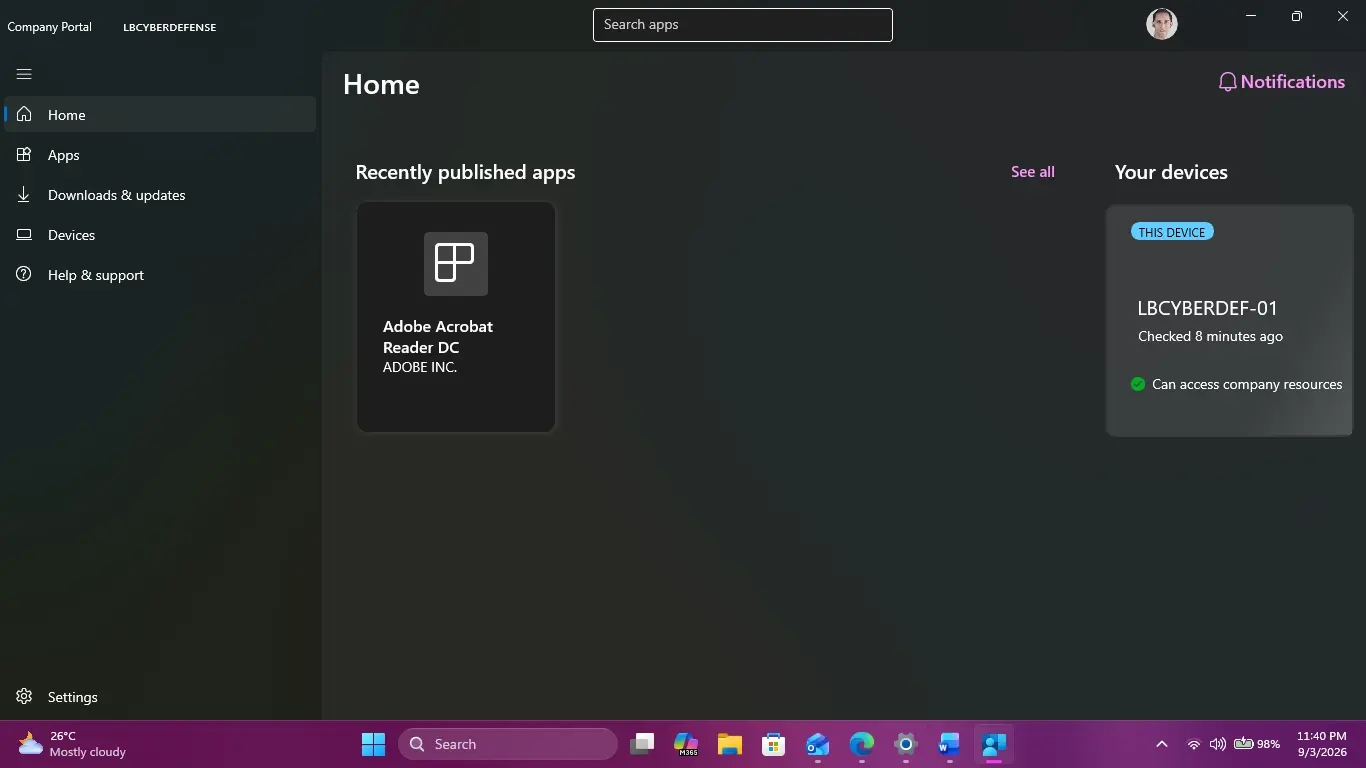This screenshot has width=1366, height=768.
Task: Open Devices in the sidebar
Action: point(160,235)
